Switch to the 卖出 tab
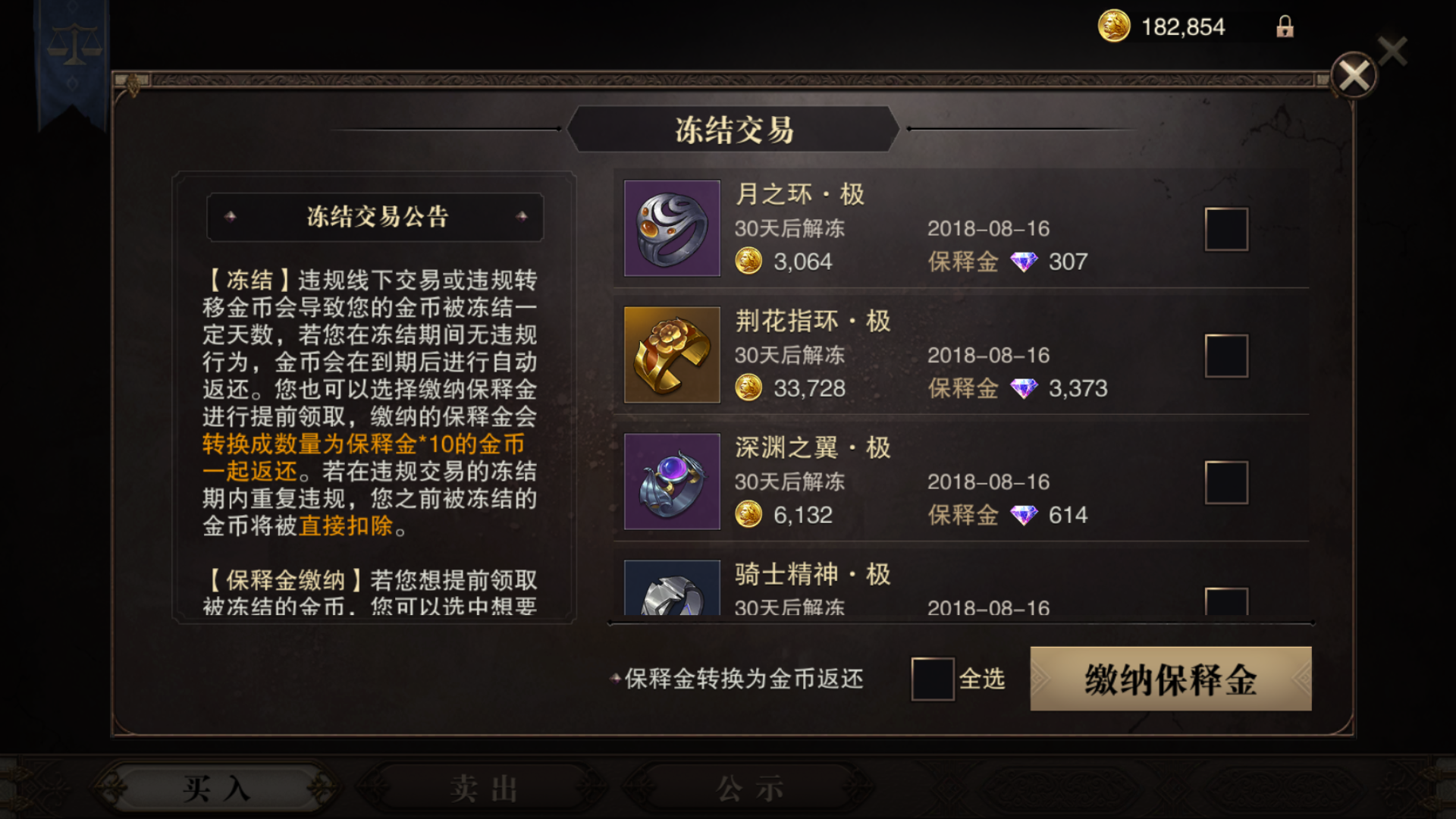The image size is (1456, 819). pos(483,789)
